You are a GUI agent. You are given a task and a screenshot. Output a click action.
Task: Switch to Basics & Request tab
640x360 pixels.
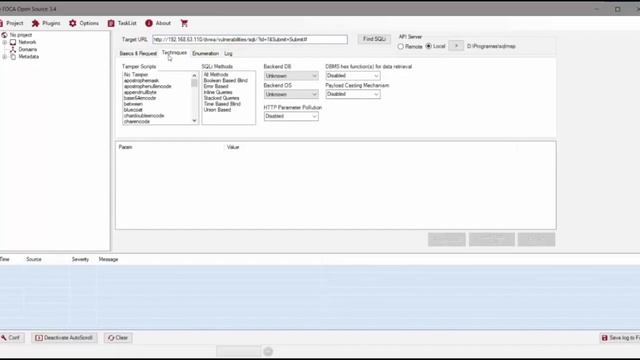coord(138,53)
